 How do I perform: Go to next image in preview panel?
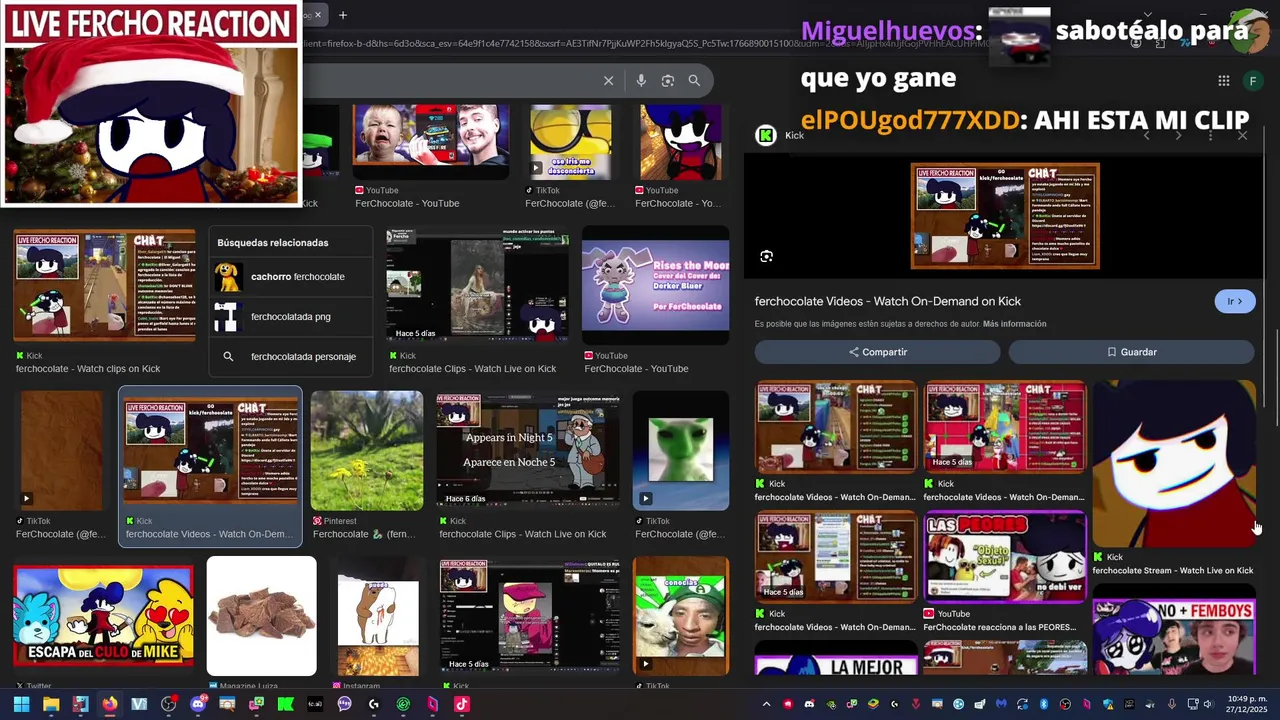tap(1178, 136)
